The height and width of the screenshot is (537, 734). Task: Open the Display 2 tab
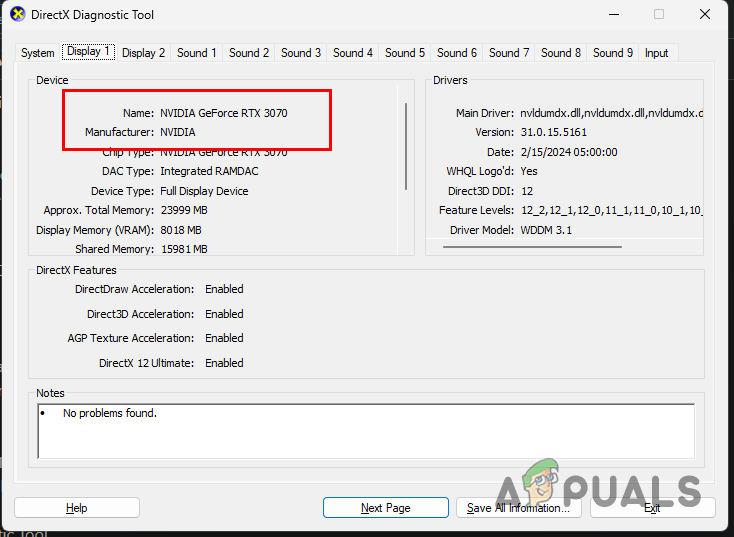(x=143, y=53)
